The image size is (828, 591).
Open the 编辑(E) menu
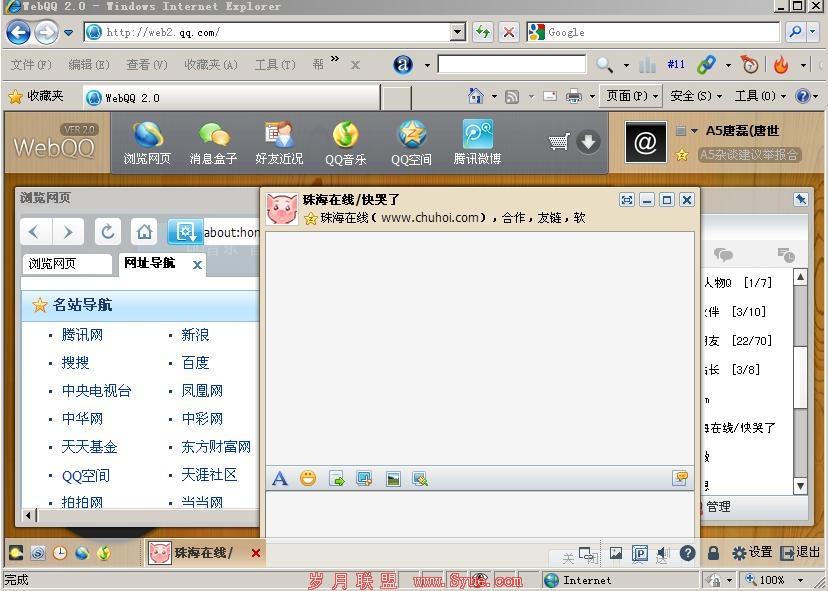89,64
